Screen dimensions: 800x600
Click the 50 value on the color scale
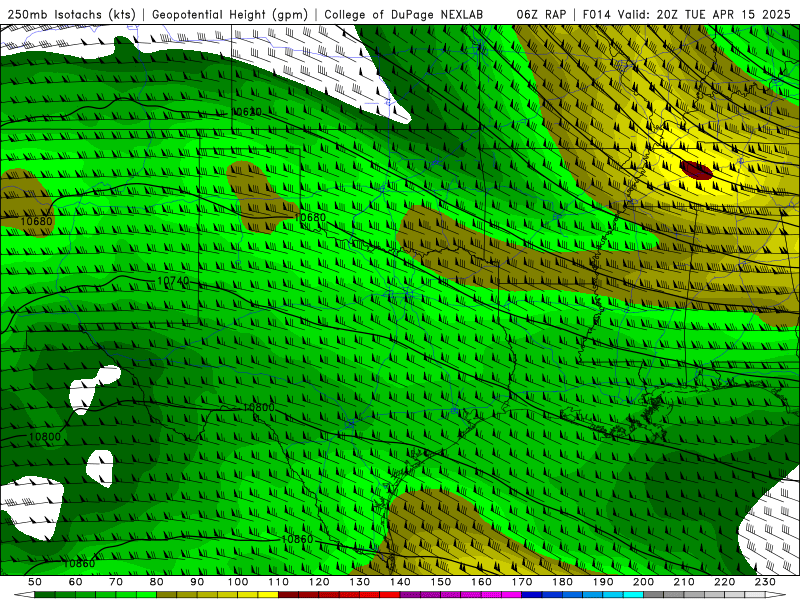point(35,582)
